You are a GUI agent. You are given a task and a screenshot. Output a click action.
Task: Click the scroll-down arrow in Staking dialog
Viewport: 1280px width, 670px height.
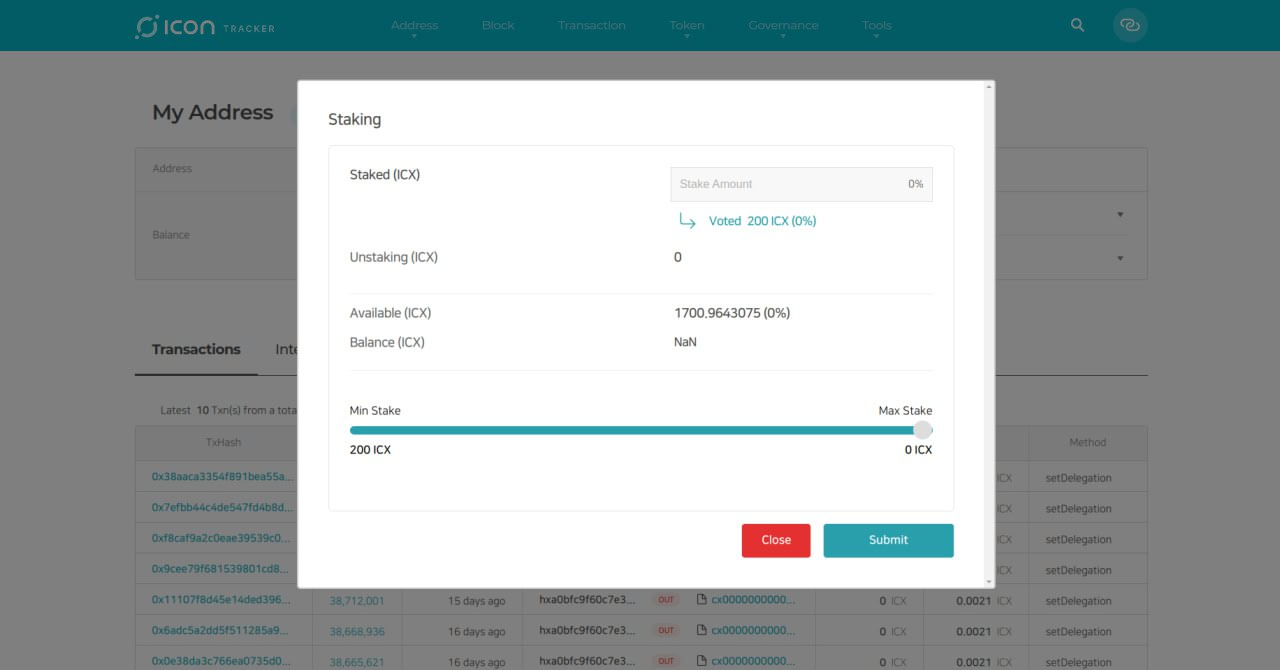coord(989,581)
